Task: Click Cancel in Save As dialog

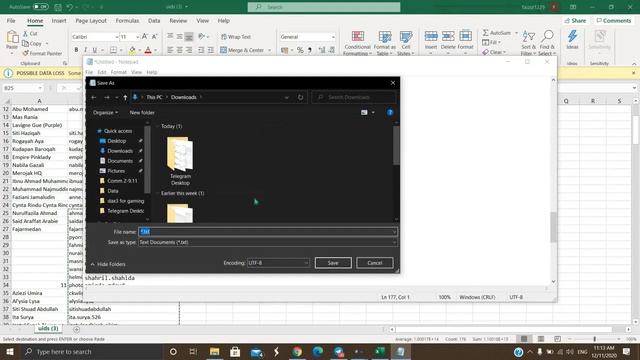Action: click(x=375, y=263)
